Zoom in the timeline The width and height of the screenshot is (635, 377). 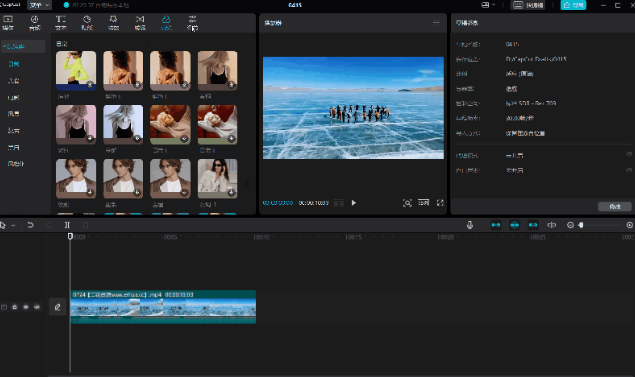click(x=629, y=225)
